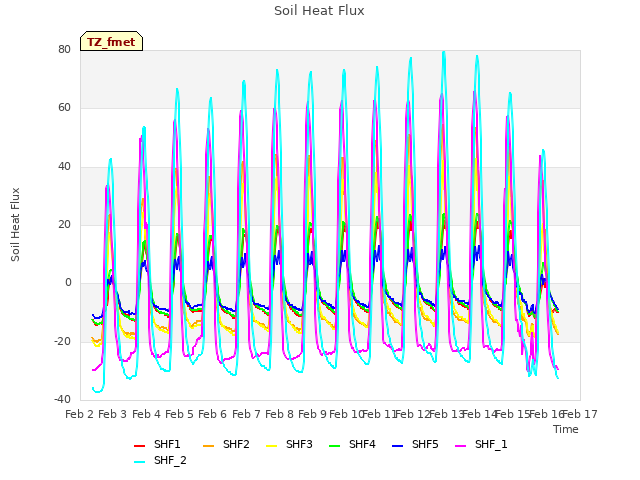640x480 pixels.
Task: Click the Soil Heat Flux chart title
Action: tap(319, 11)
